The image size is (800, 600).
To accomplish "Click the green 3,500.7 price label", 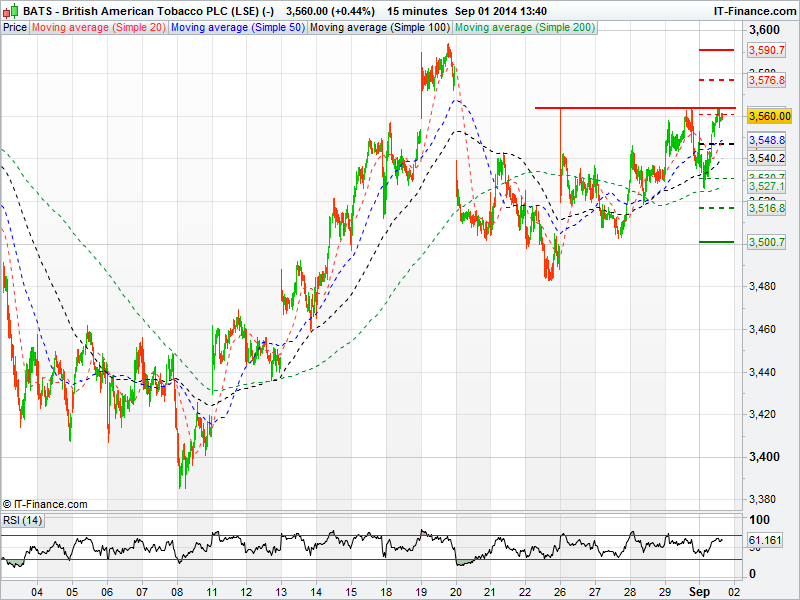I will click(766, 242).
